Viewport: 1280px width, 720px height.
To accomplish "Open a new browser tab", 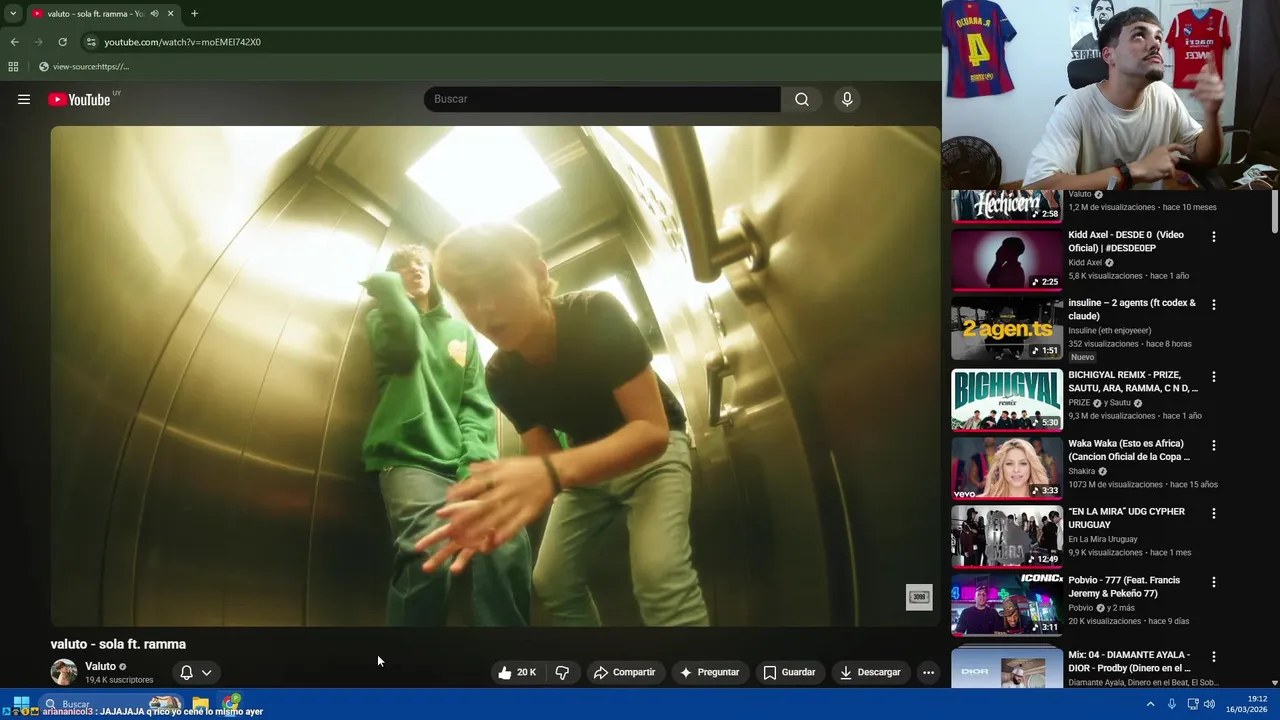I will point(194,14).
